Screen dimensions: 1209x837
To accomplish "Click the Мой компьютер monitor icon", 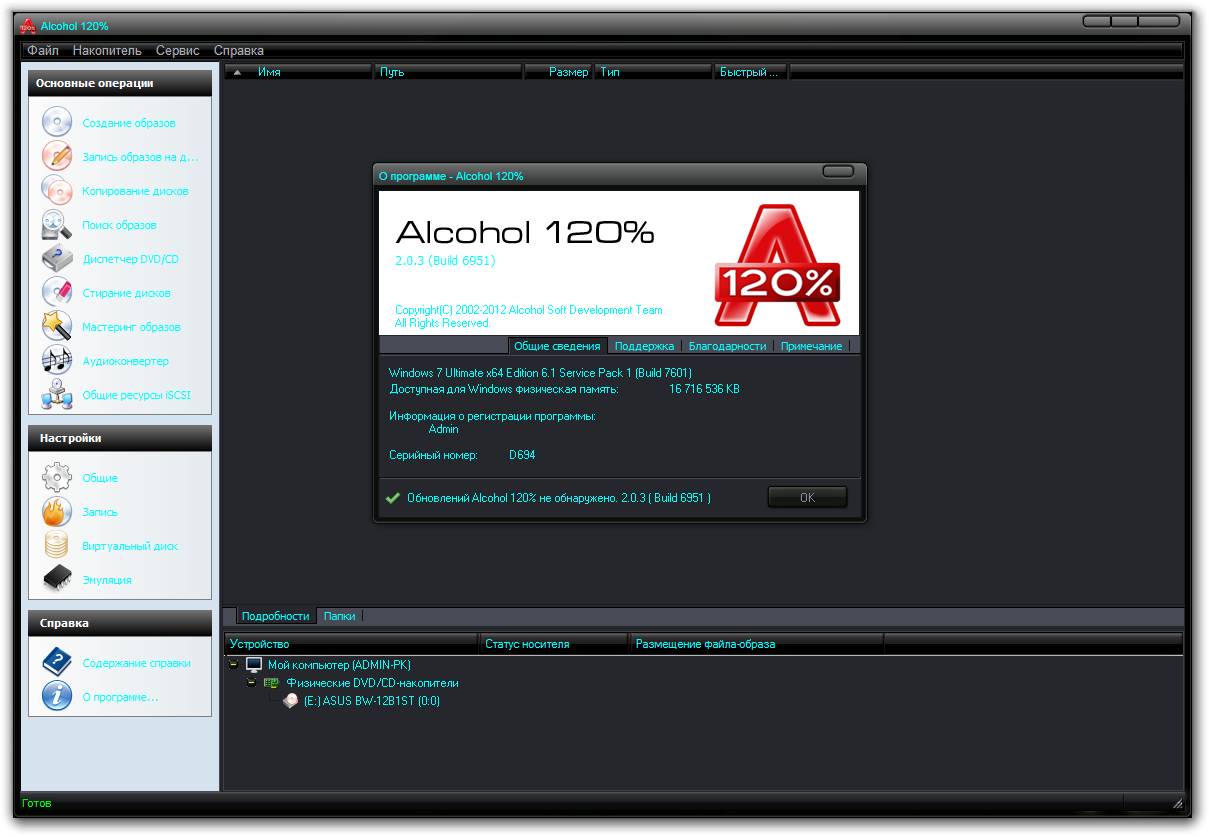I will click(x=254, y=665).
